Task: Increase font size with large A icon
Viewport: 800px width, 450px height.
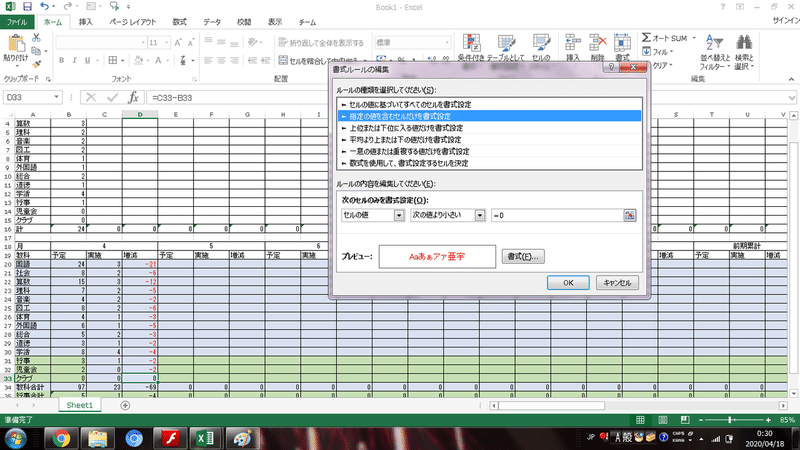Action: pyautogui.click(x=178, y=42)
